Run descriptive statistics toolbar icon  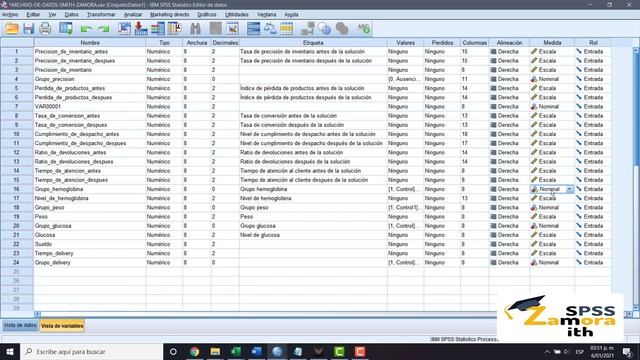(x=175, y=29)
